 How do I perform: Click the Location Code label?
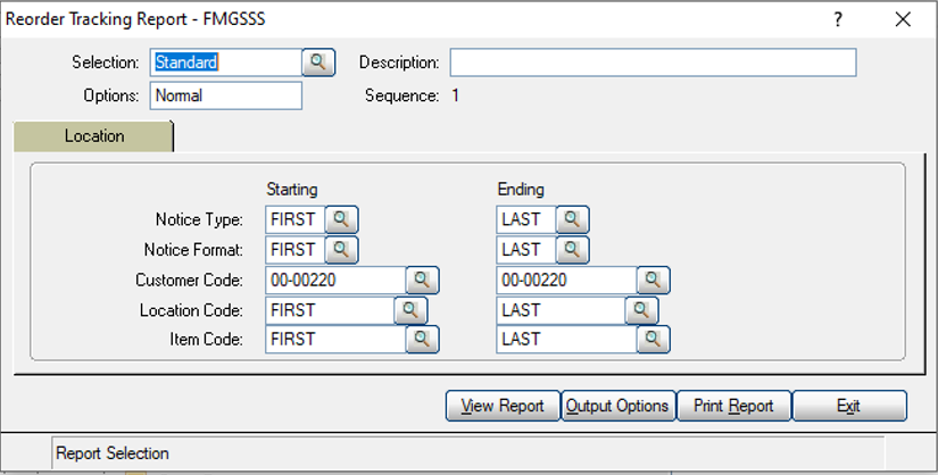[x=191, y=310]
